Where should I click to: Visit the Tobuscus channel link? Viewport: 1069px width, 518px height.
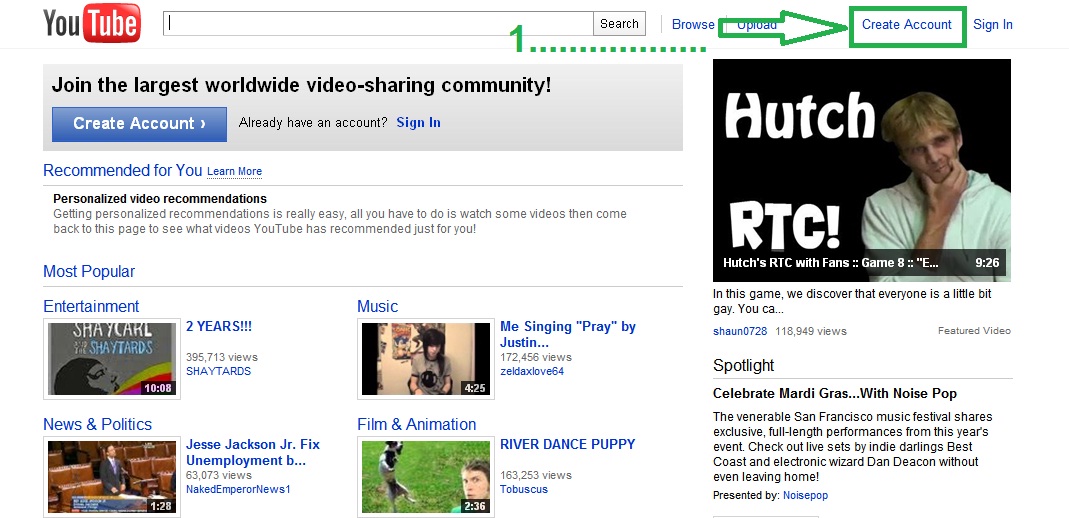524,489
